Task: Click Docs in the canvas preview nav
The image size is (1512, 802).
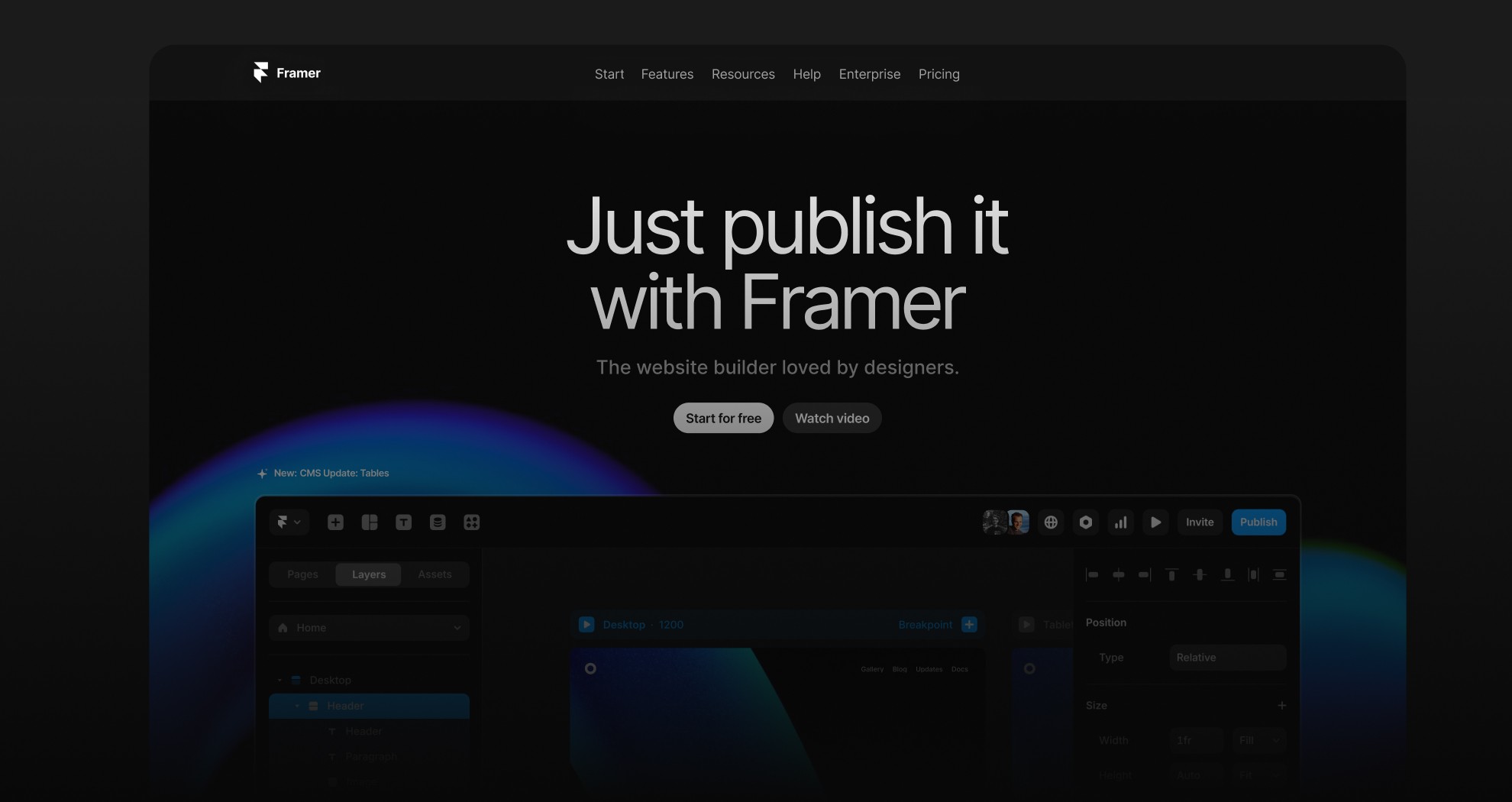Action: (x=960, y=669)
